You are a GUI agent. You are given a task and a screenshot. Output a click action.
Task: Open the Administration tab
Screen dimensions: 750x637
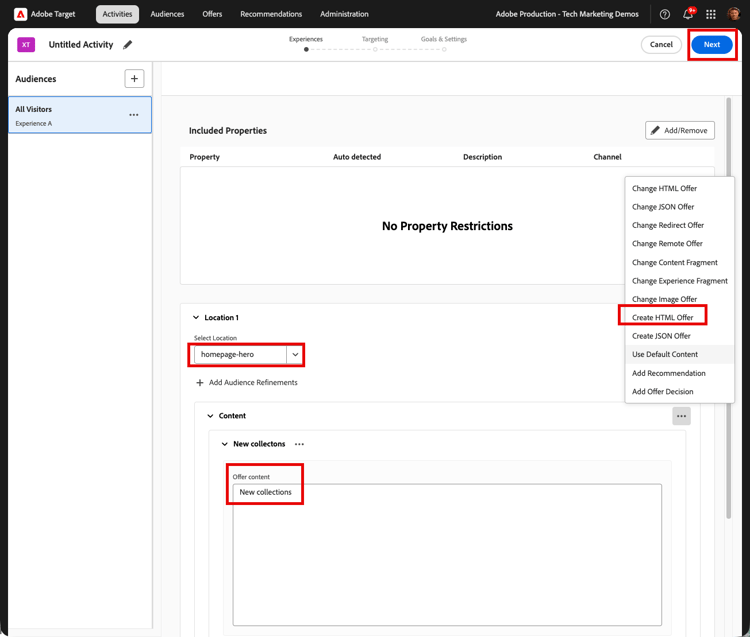[344, 14]
